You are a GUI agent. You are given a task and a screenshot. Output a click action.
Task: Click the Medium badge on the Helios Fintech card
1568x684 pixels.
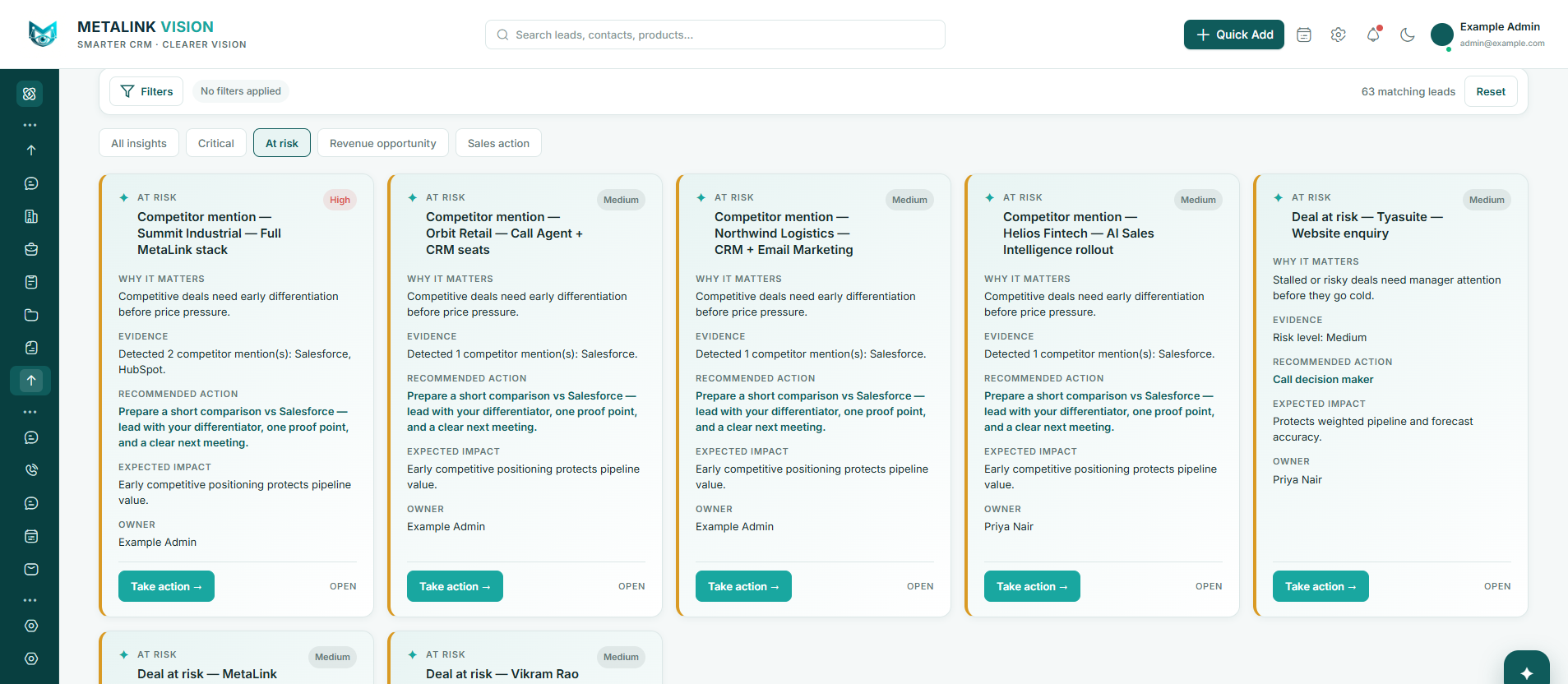[x=1198, y=200]
